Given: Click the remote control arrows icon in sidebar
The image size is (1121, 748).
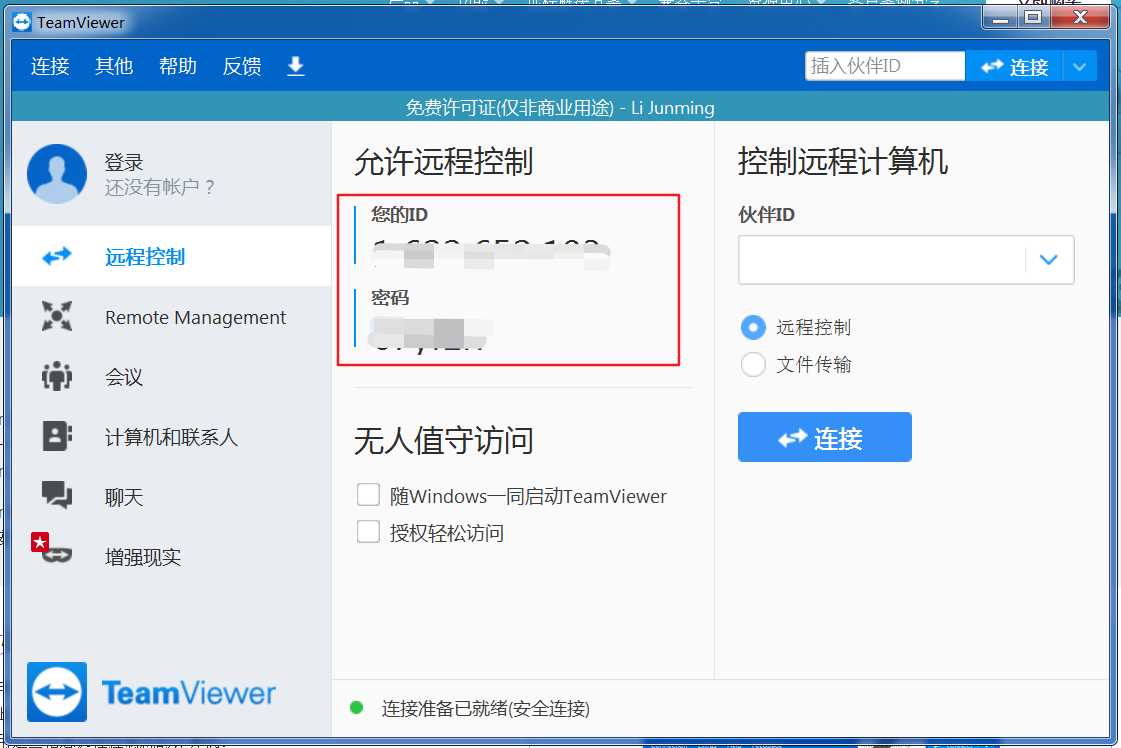Looking at the screenshot, I should pos(56,256).
